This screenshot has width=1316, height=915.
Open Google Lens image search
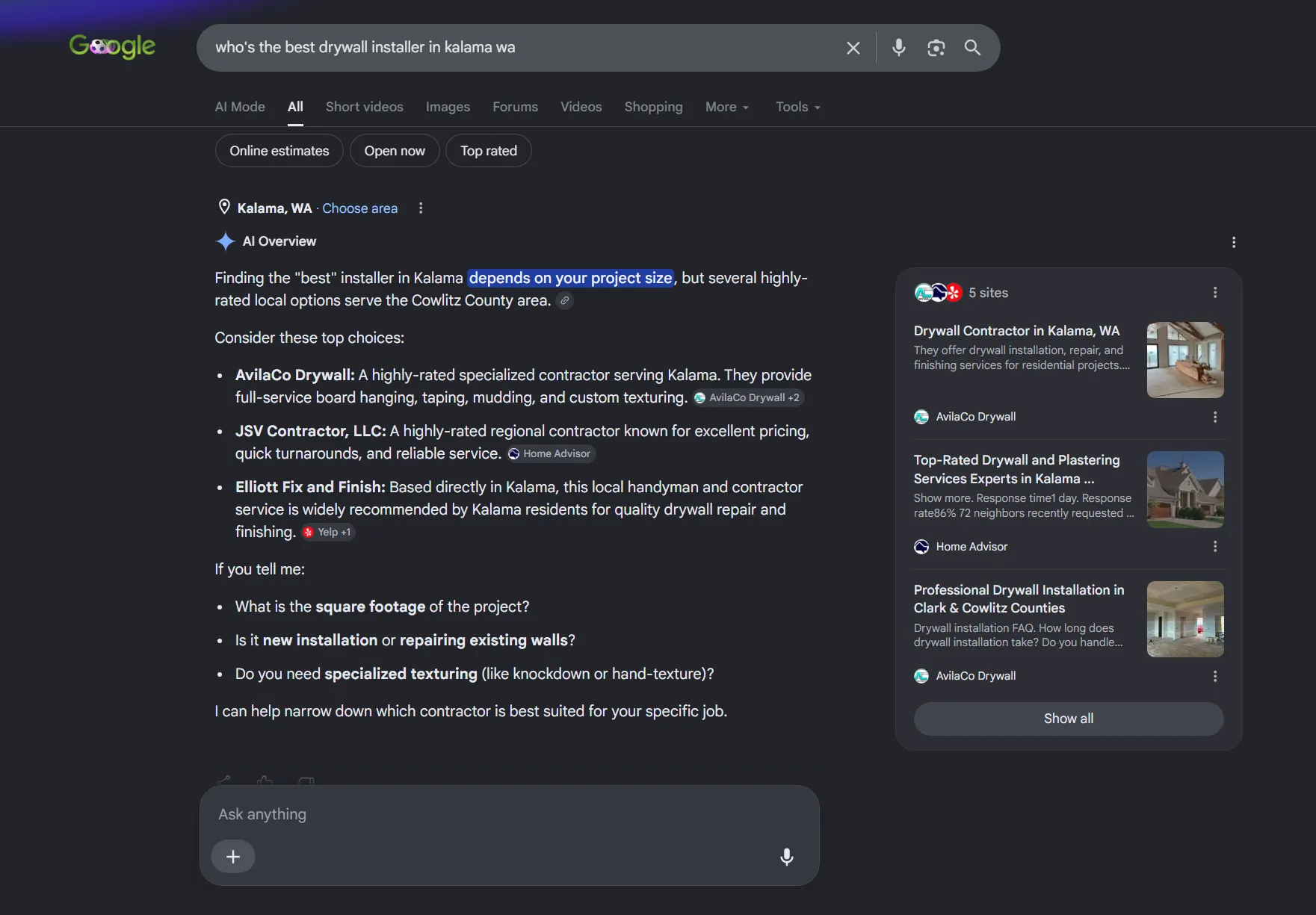coord(936,48)
